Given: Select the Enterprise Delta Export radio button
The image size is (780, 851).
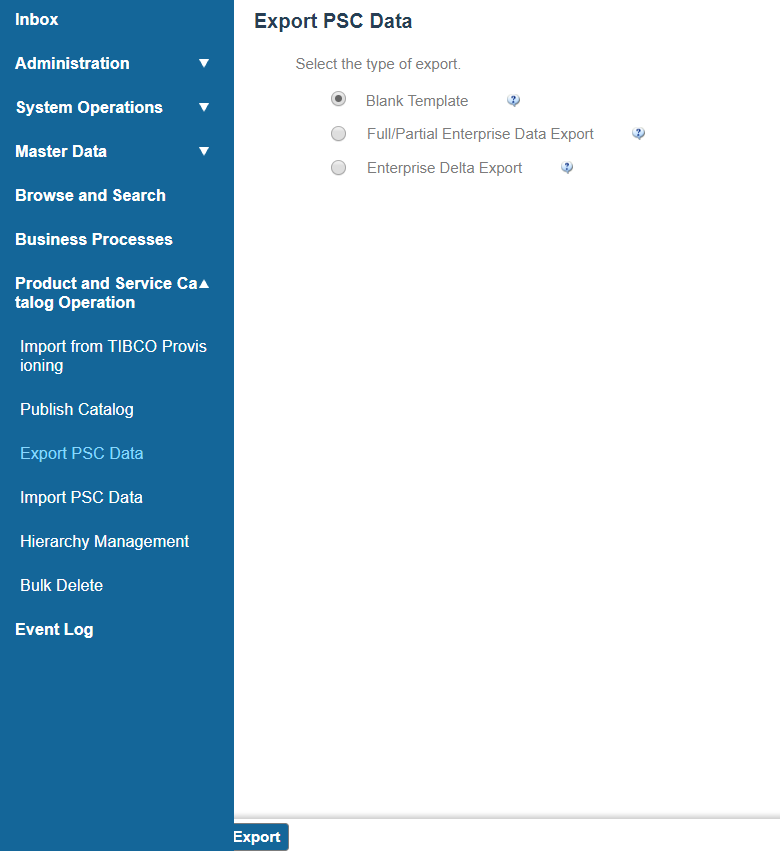Looking at the screenshot, I should click(x=338, y=168).
